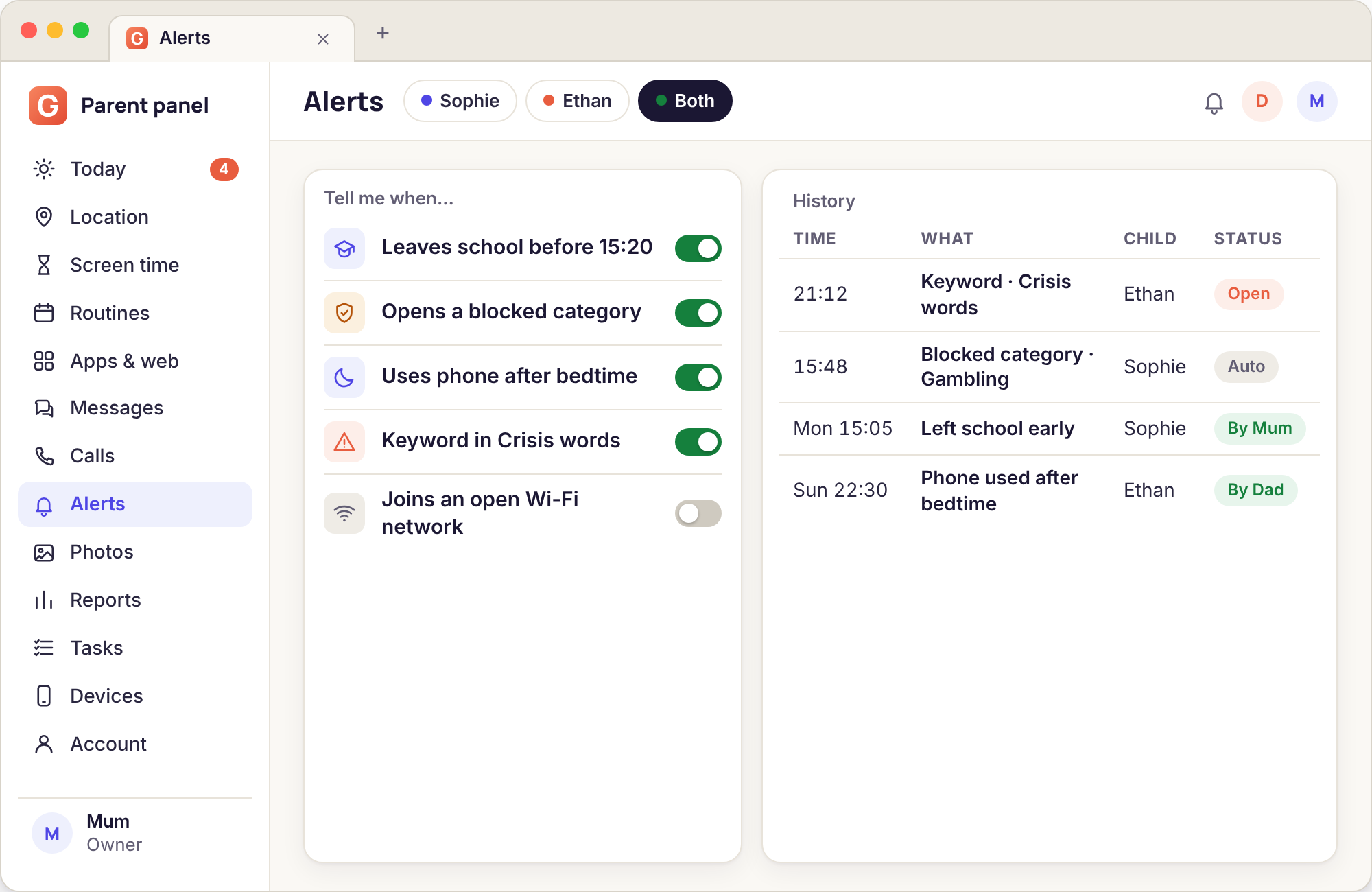1372x892 pixels.
Task: Open the M avatar in top header
Action: click(x=1317, y=102)
